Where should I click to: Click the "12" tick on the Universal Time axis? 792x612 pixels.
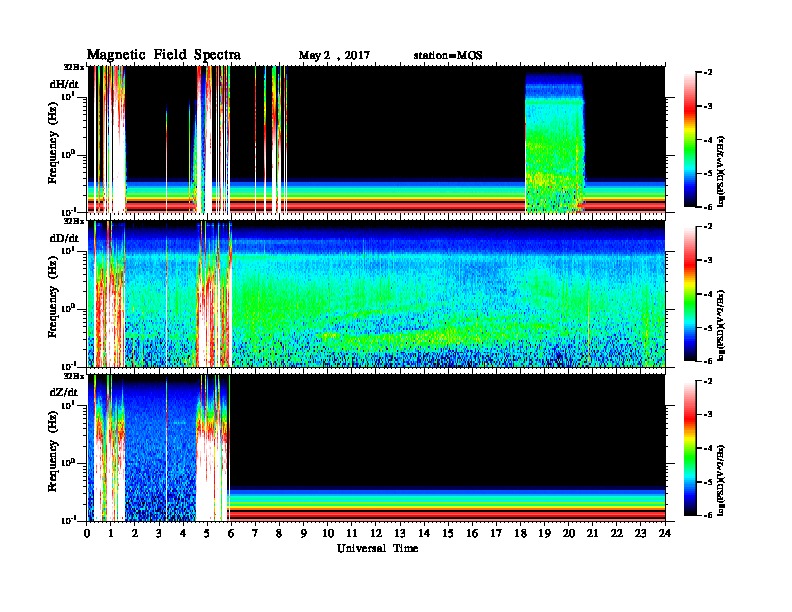(x=376, y=534)
